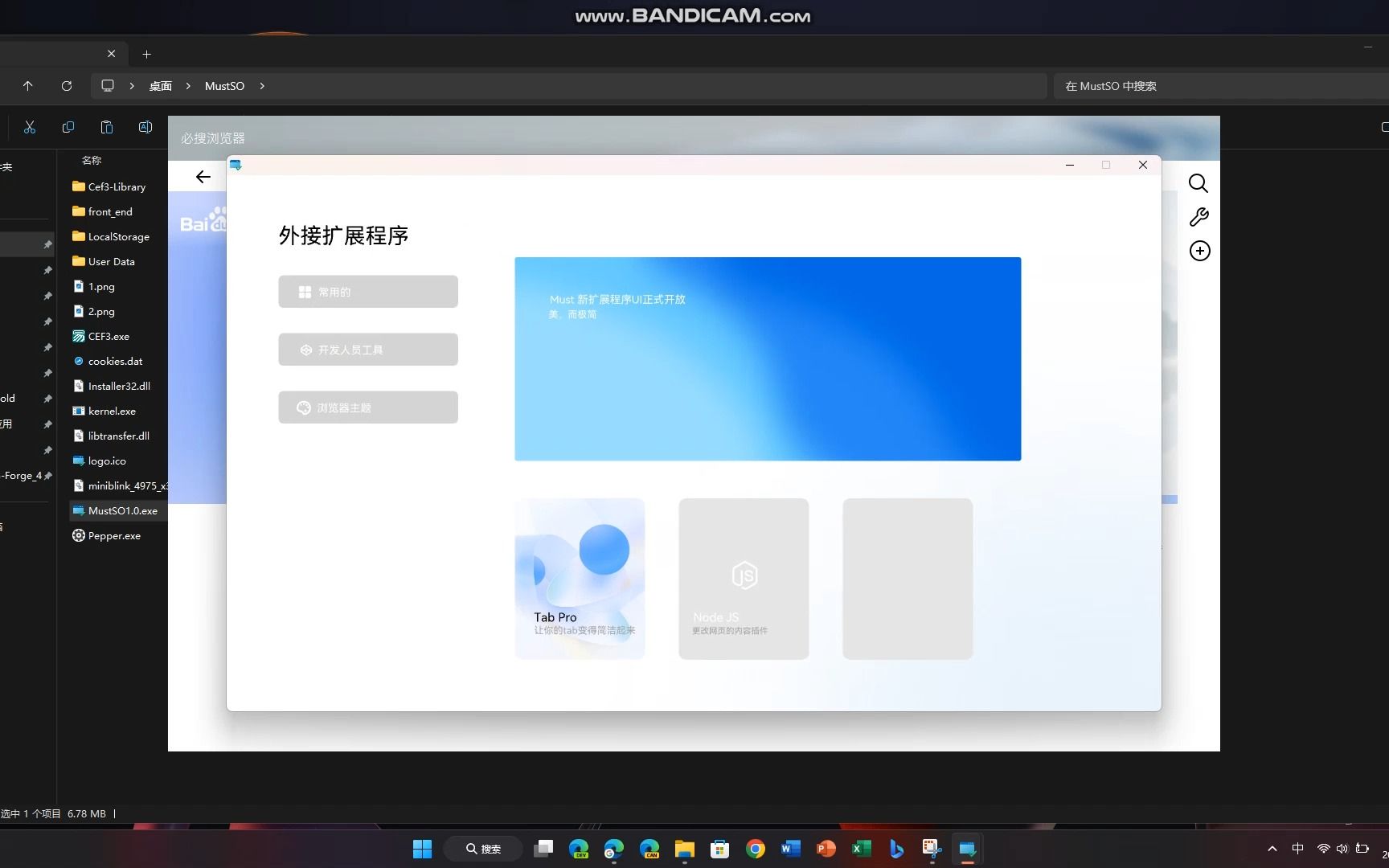The image size is (1389, 868).
Task: Click the Copy icon in Explorer toolbar
Action: (x=68, y=127)
